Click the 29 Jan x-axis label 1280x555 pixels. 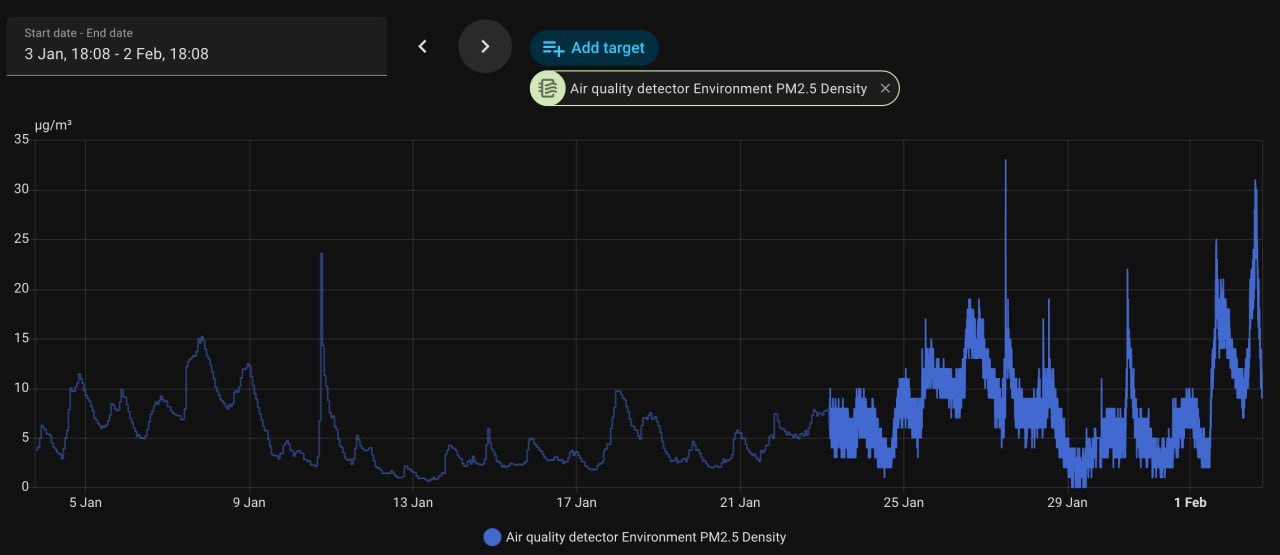pyautogui.click(x=1067, y=503)
